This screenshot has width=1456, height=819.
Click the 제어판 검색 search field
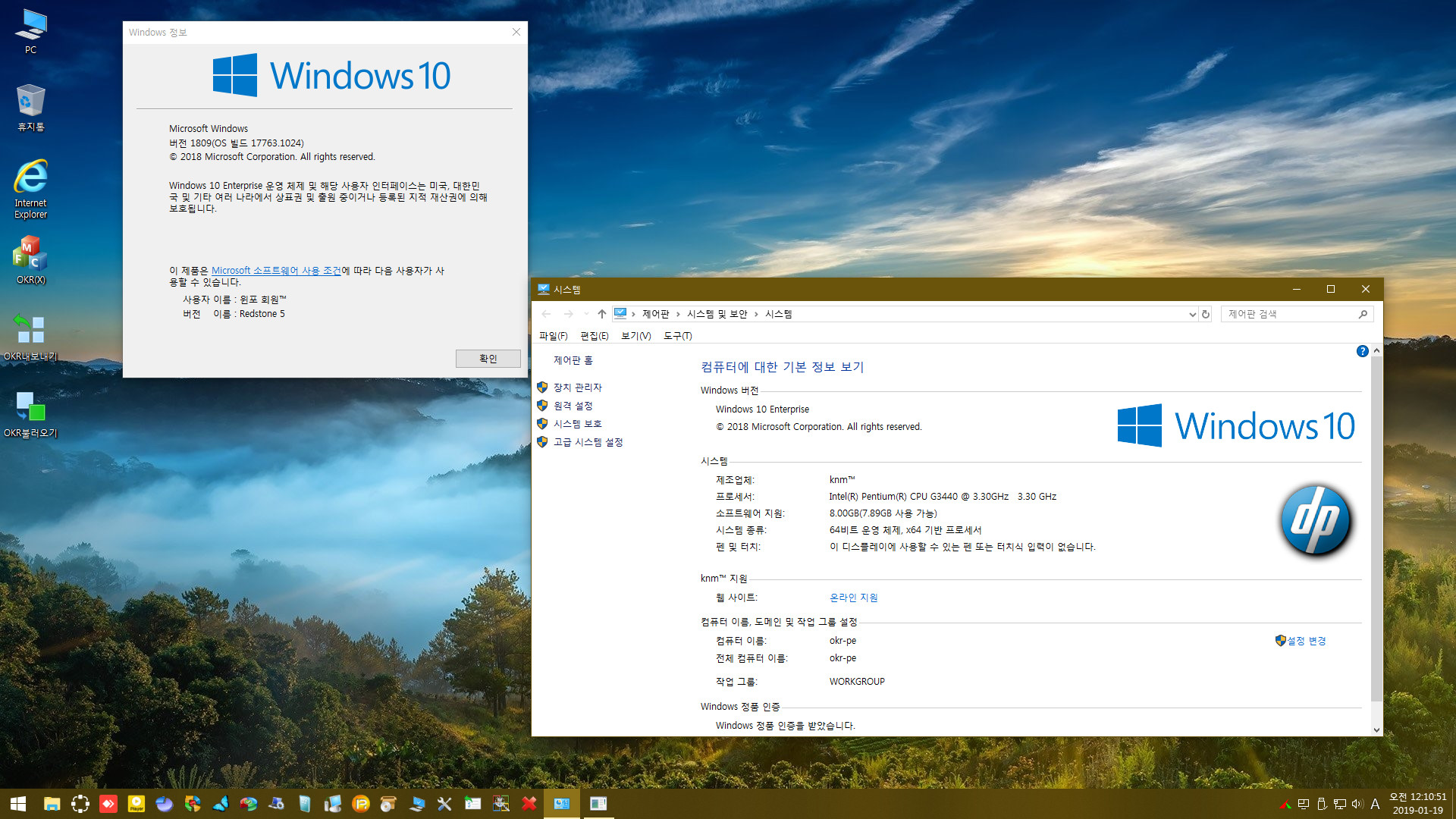1297,314
